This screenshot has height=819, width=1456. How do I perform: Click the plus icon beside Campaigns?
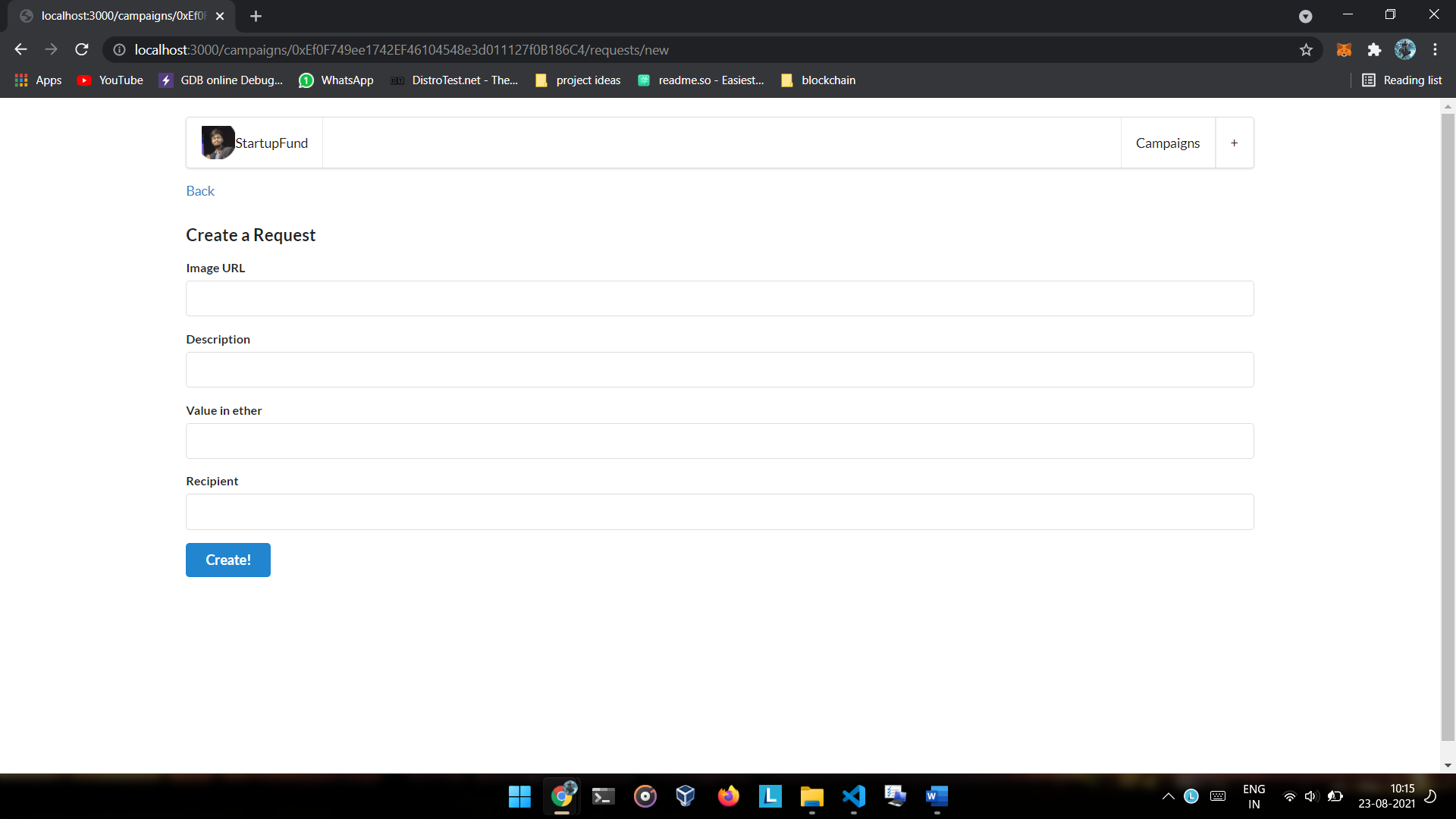pos(1234,143)
